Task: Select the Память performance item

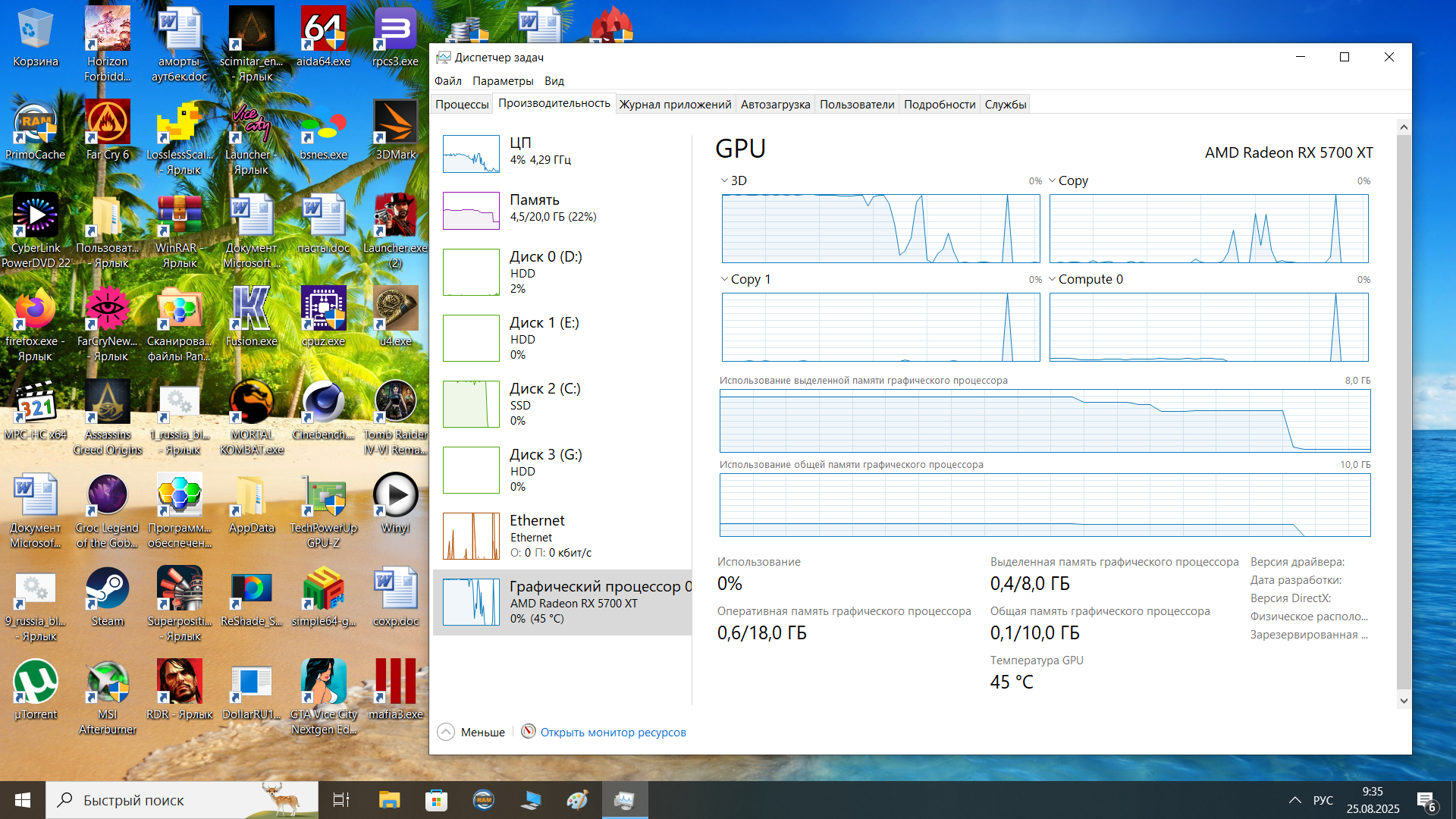Action: coord(561,209)
